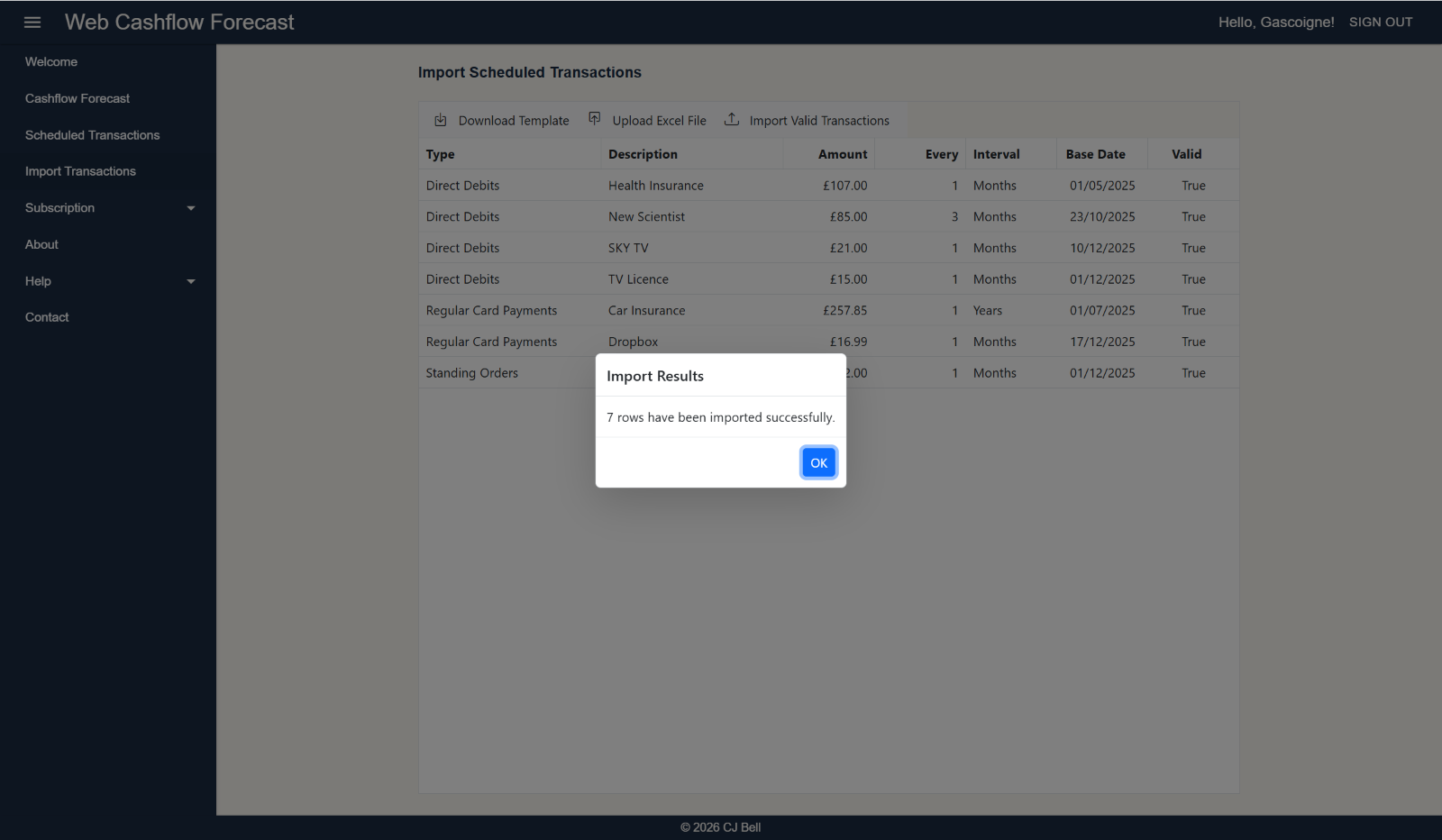Click the Base Date column header

tap(1095, 154)
